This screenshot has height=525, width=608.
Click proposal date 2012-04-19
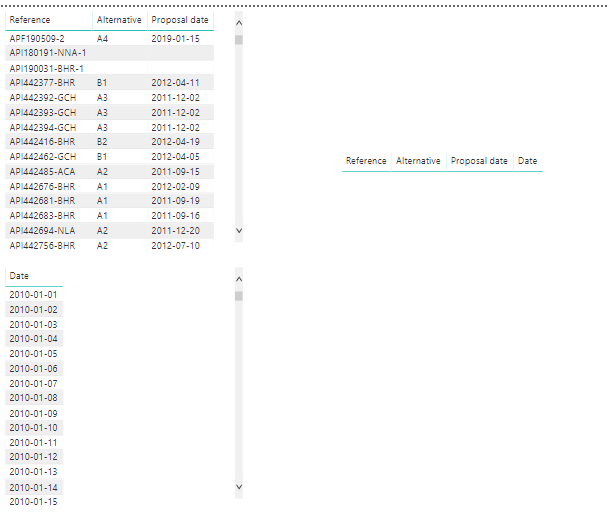click(x=175, y=142)
